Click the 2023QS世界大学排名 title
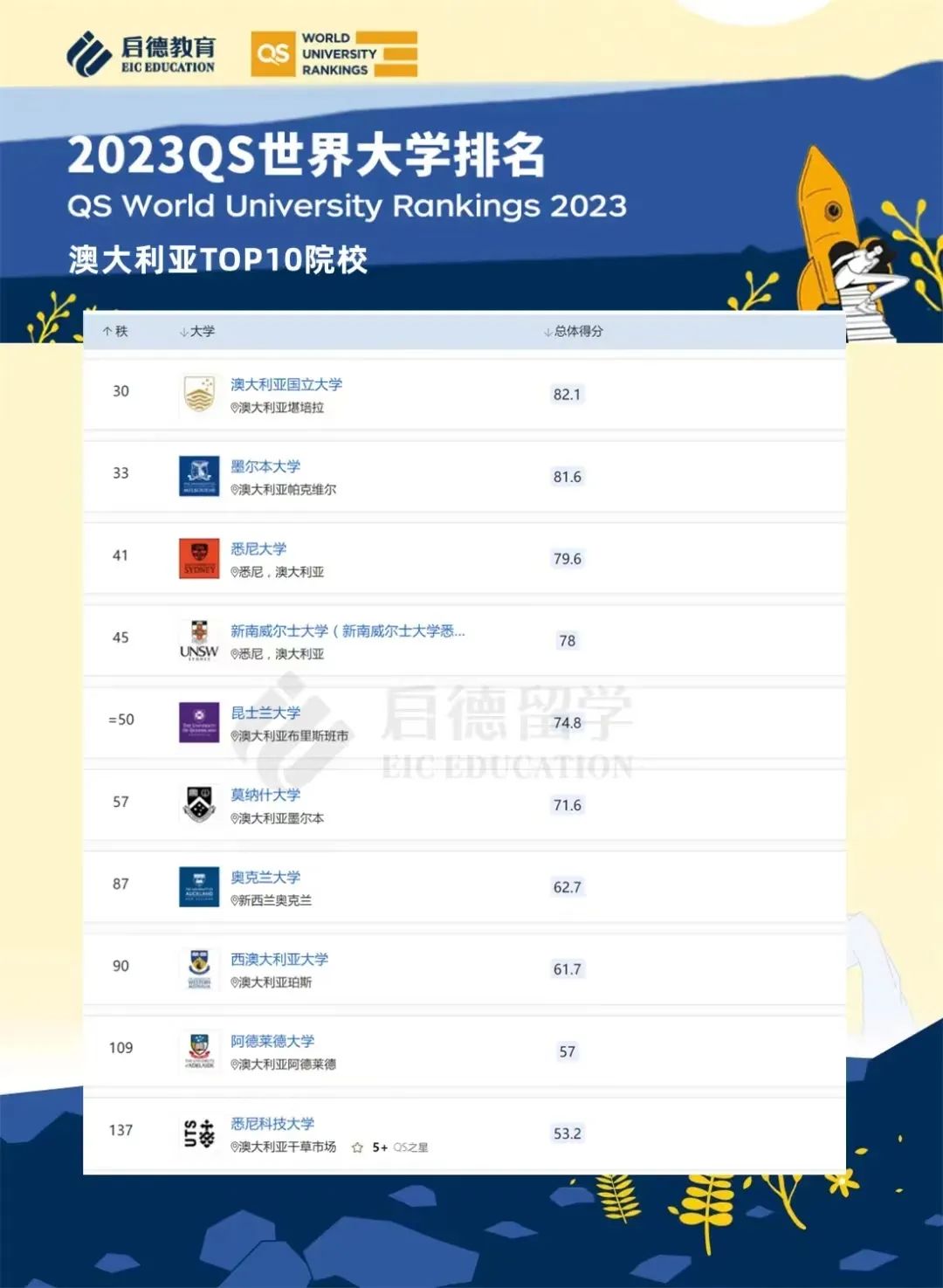Image resolution: width=943 pixels, height=1288 pixels. coord(306,155)
